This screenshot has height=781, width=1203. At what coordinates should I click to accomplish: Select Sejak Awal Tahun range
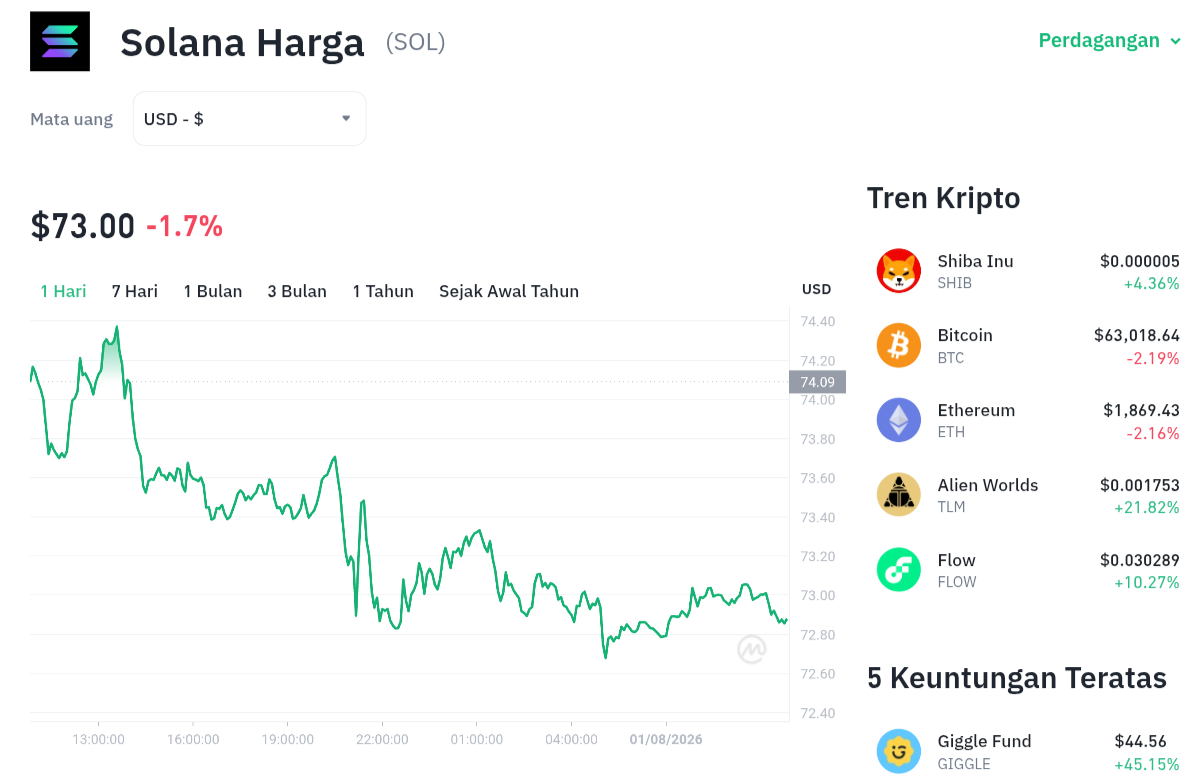click(x=509, y=291)
